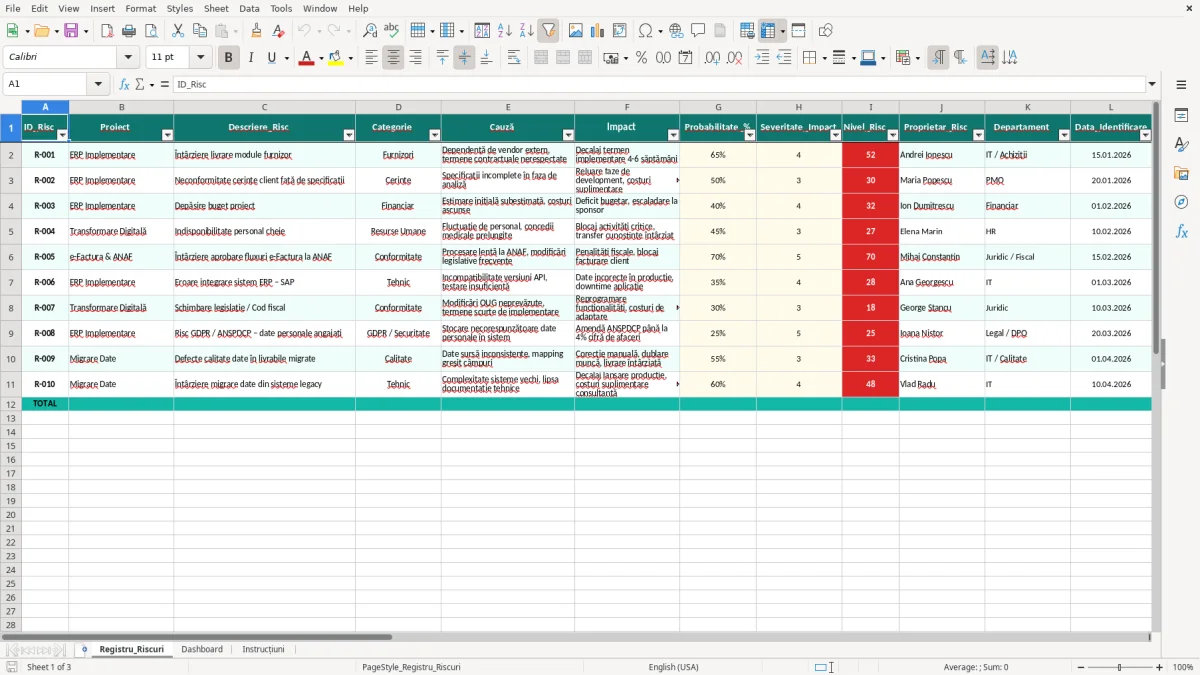
Task: Click the Copy icon
Action: 200,31
